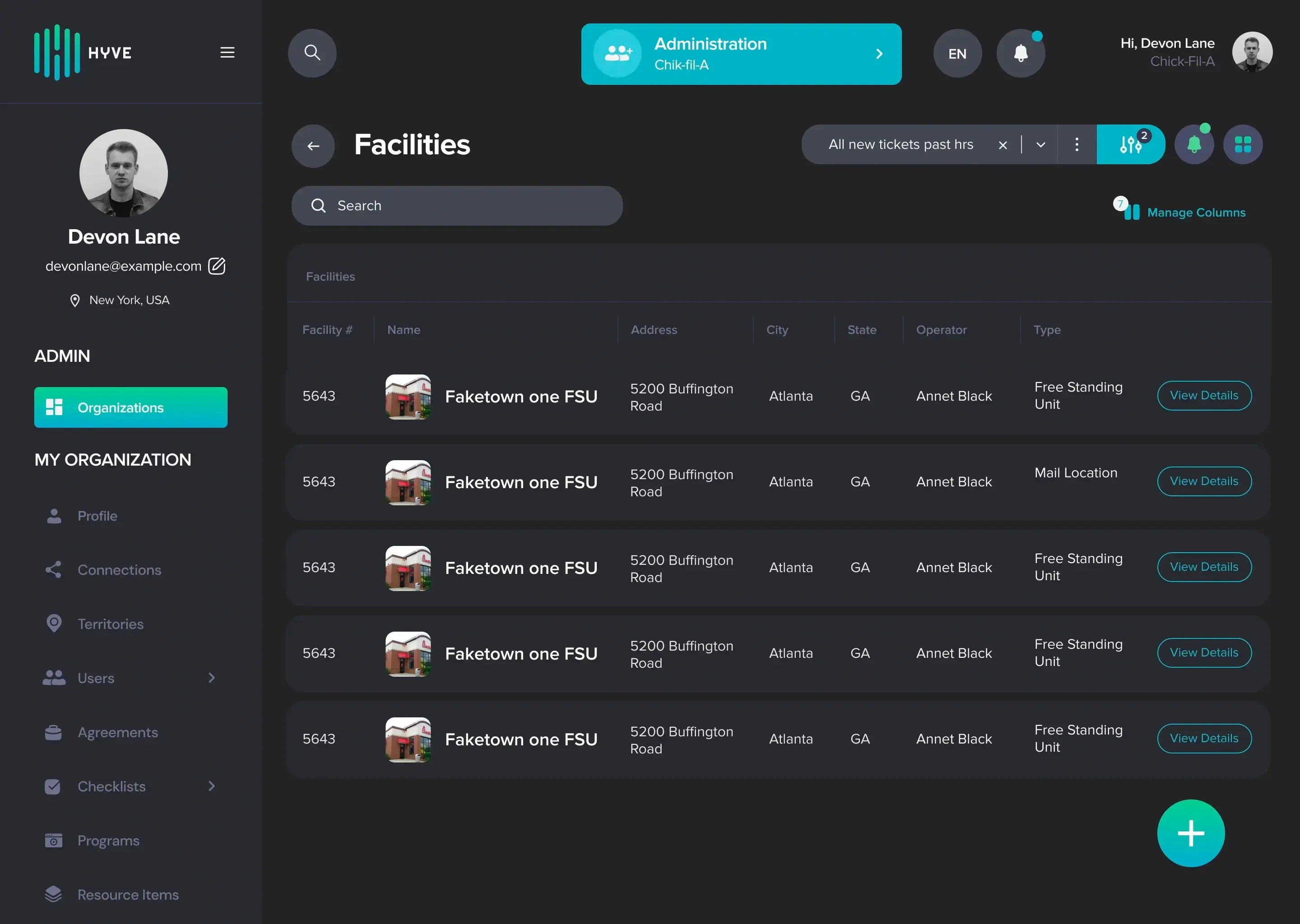Click the facilities Search input field
Image resolution: width=1300 pixels, height=924 pixels.
tap(456, 205)
